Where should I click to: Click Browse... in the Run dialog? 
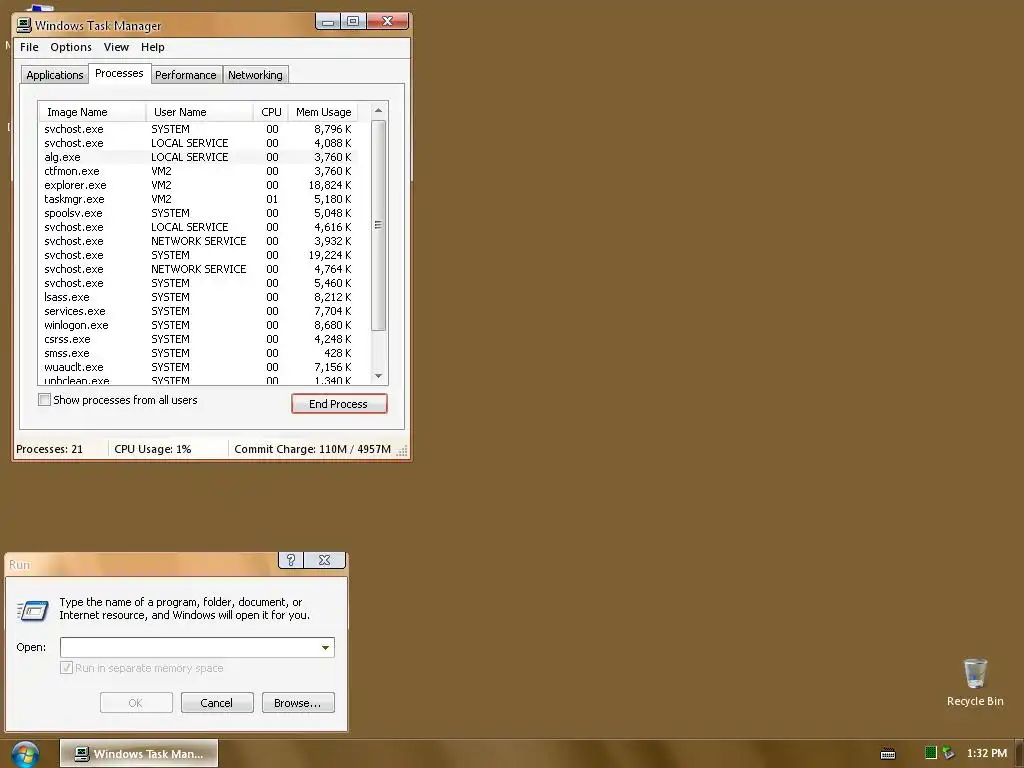coord(298,703)
